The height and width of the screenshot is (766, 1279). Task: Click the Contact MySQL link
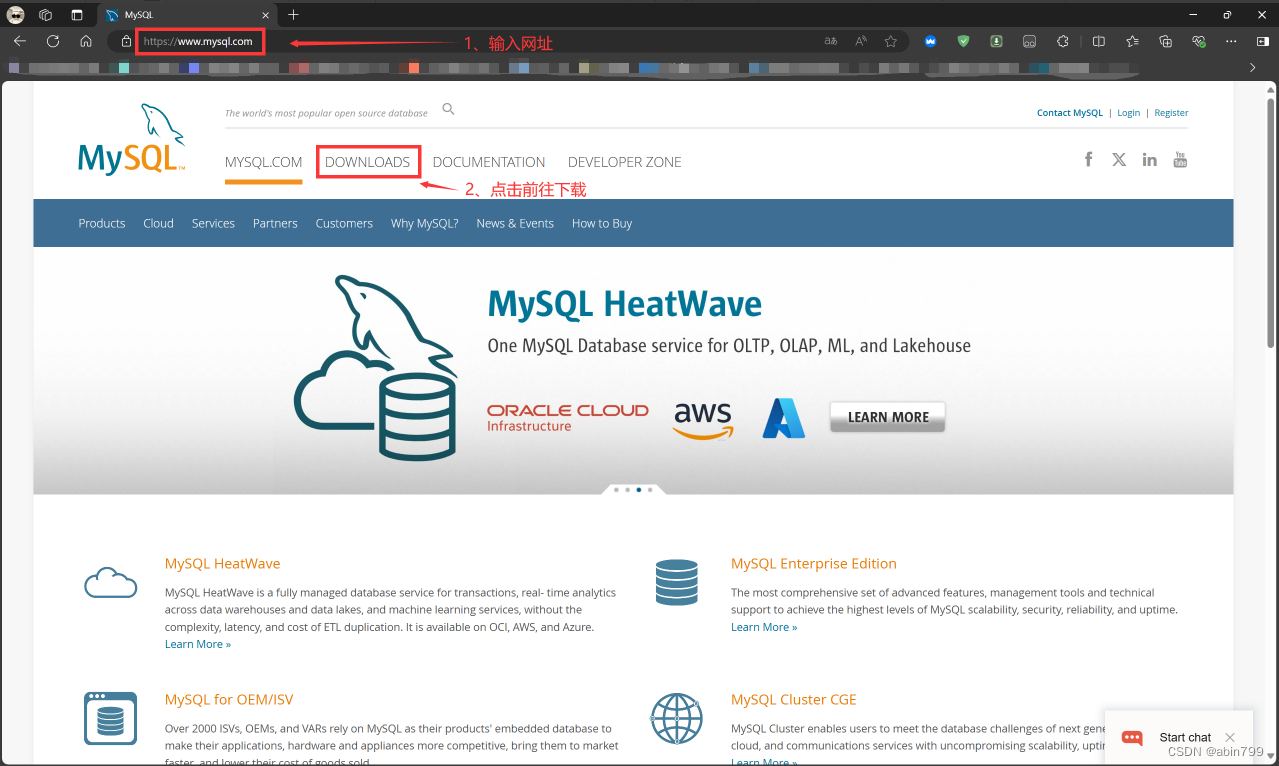1070,113
